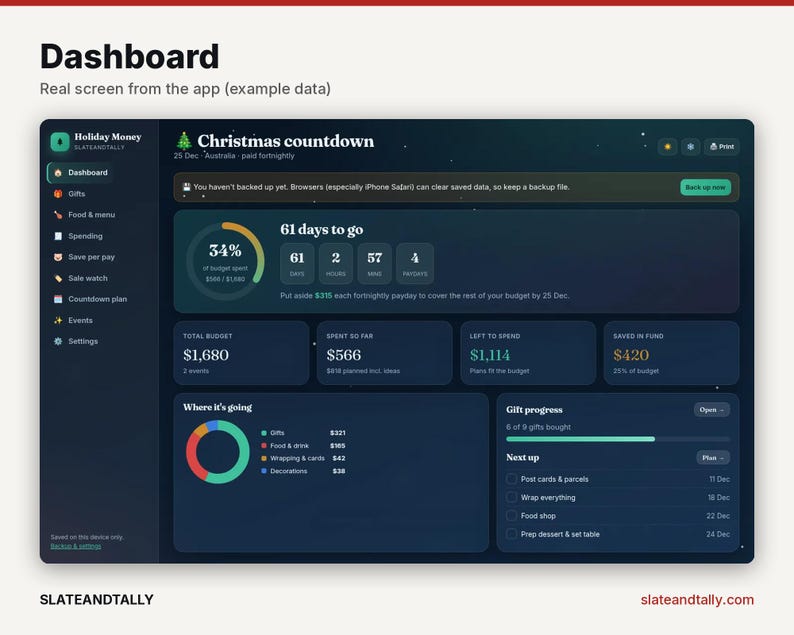Image resolution: width=794 pixels, height=635 pixels.
Task: Click the Holiday Money tree logo icon
Action: (x=60, y=142)
